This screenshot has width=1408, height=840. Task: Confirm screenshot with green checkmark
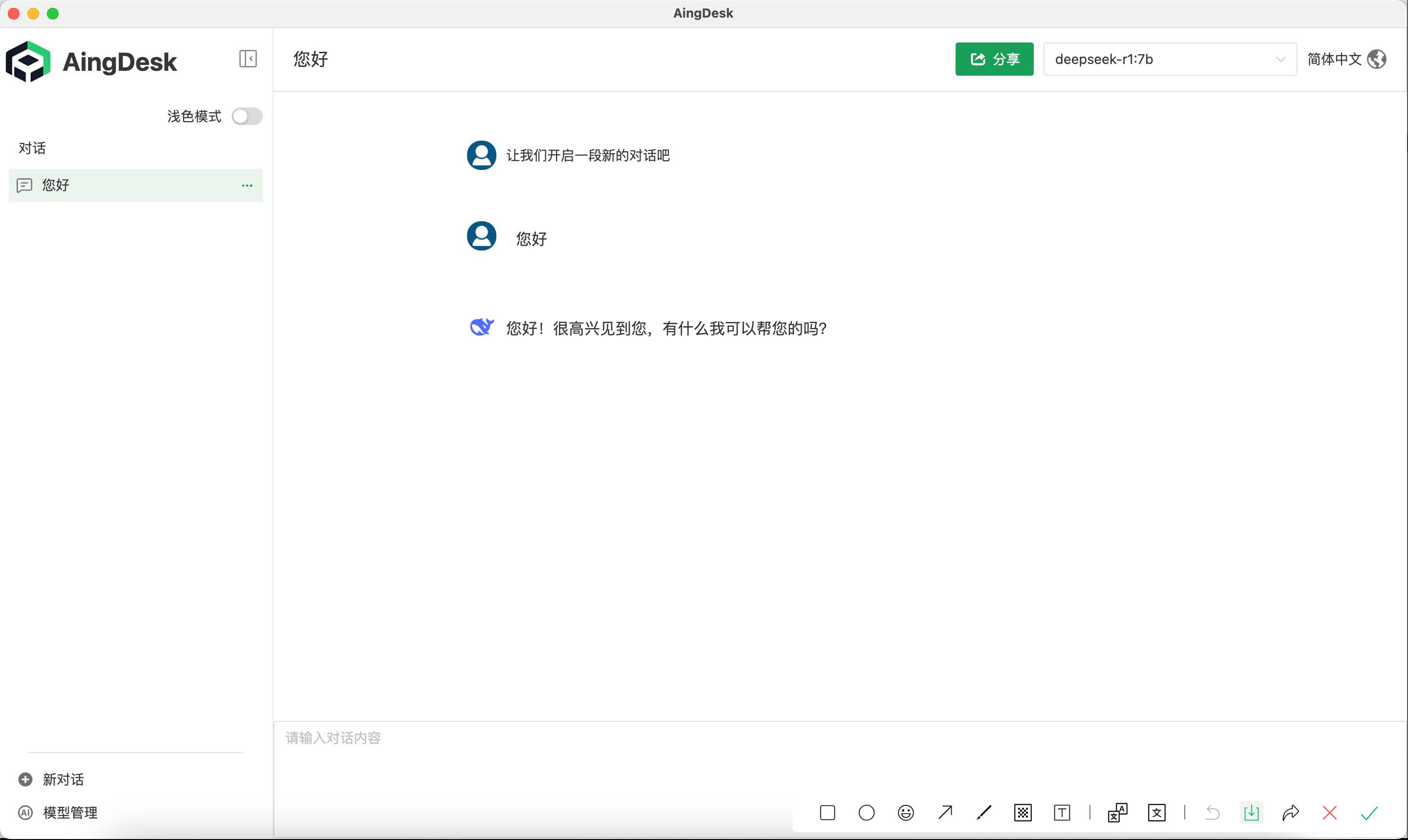(1368, 813)
